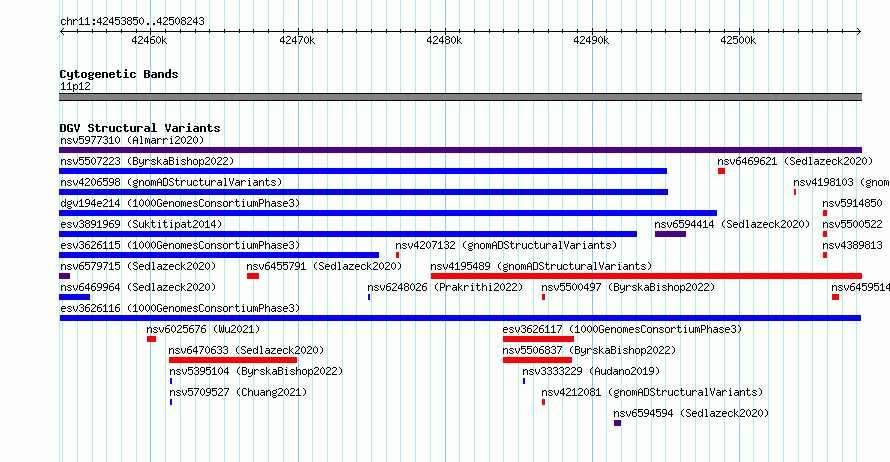Viewport: 890px width, 462px height.
Task: Click the nsv5709527 tiny blue marker
Action: point(171,402)
